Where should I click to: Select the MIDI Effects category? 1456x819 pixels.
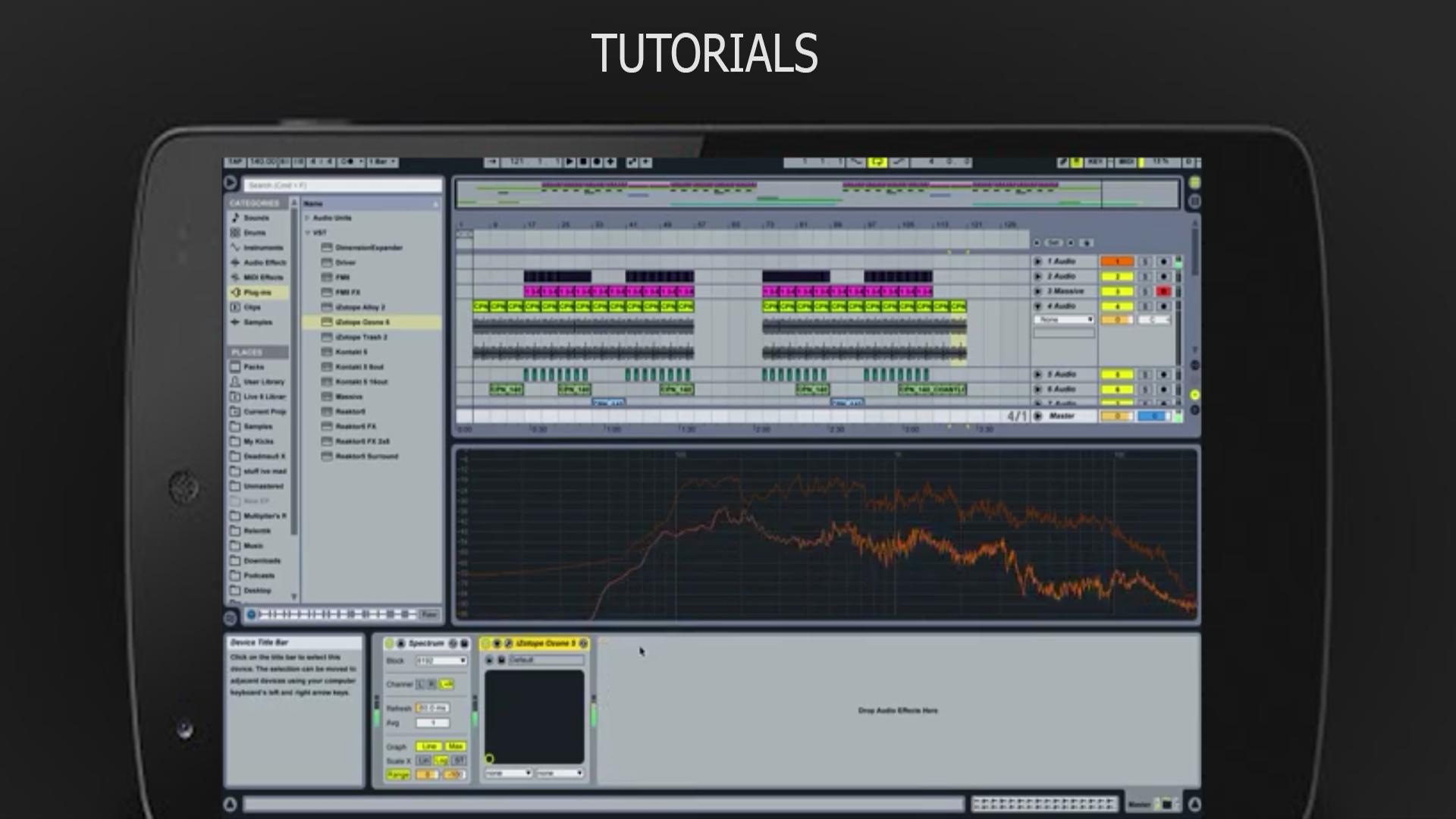[x=257, y=278]
